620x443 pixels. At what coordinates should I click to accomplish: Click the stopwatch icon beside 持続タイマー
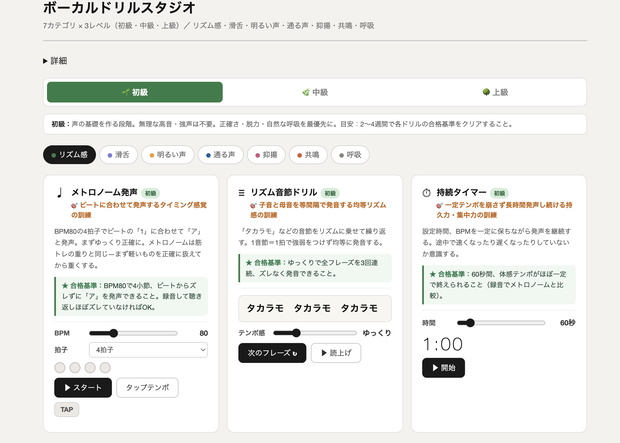[426, 193]
